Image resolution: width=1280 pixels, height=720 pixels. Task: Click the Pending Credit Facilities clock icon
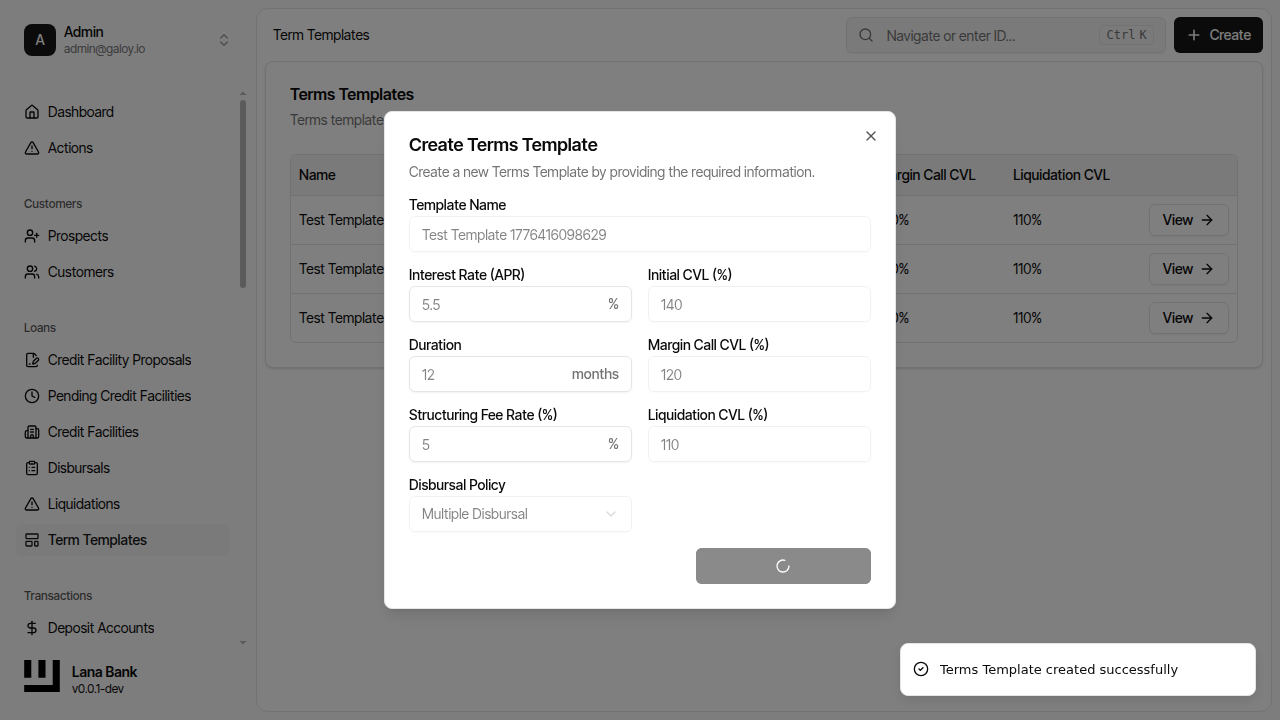coord(30,395)
